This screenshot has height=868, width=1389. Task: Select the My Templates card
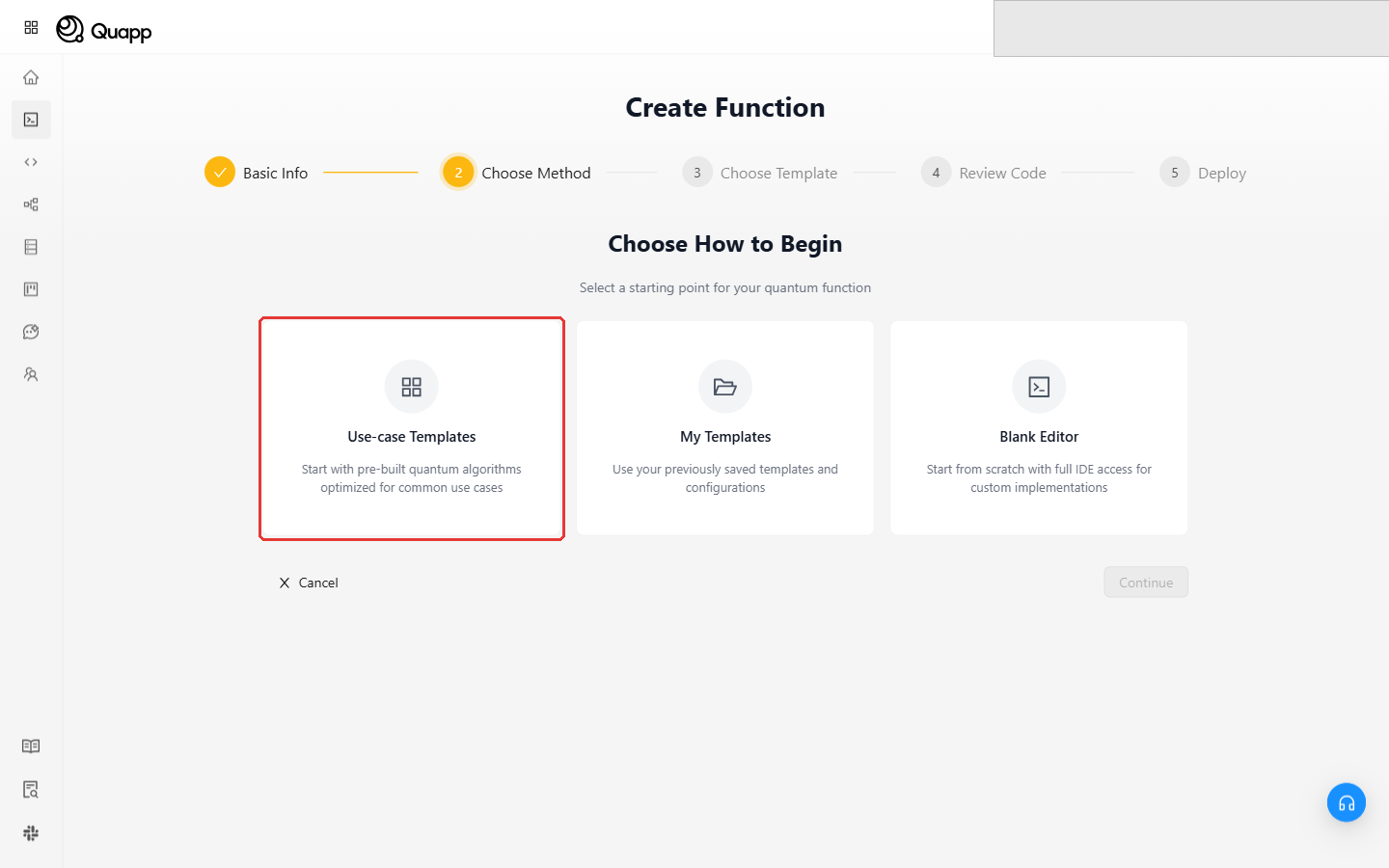tap(725, 428)
